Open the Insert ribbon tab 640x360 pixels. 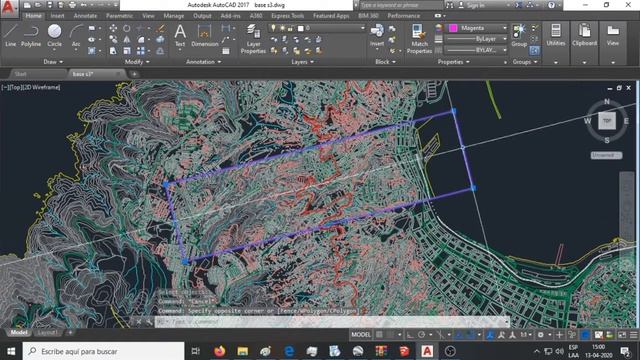[57, 16]
